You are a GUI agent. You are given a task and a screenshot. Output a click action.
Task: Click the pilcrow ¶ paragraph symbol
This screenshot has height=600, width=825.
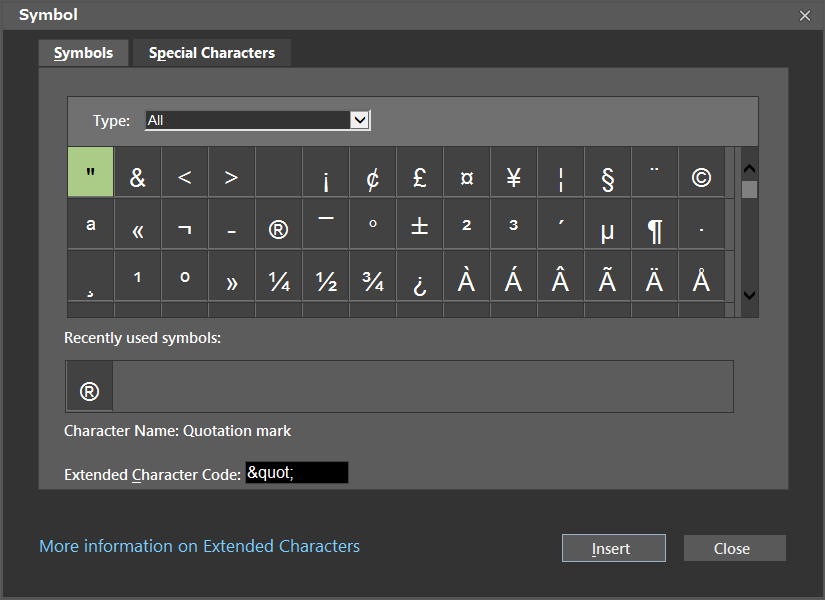click(x=654, y=229)
